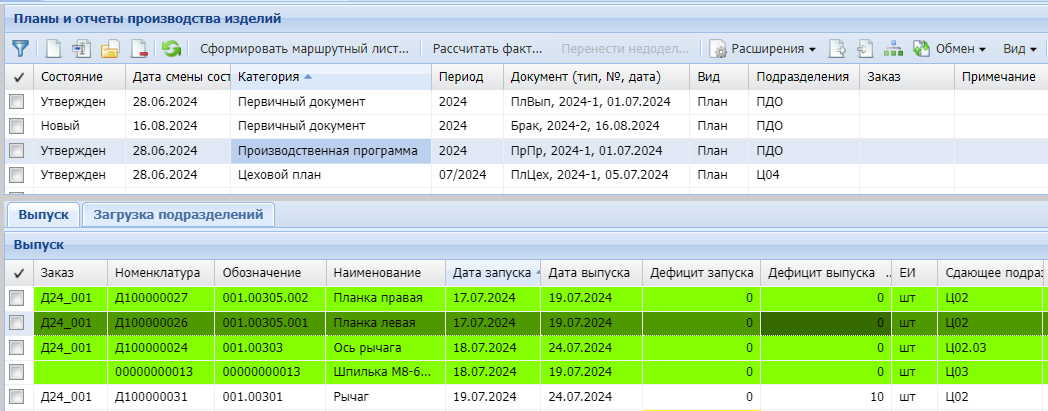Open record with yellow folder icon
The width and height of the screenshot is (1048, 411).
tap(111, 48)
